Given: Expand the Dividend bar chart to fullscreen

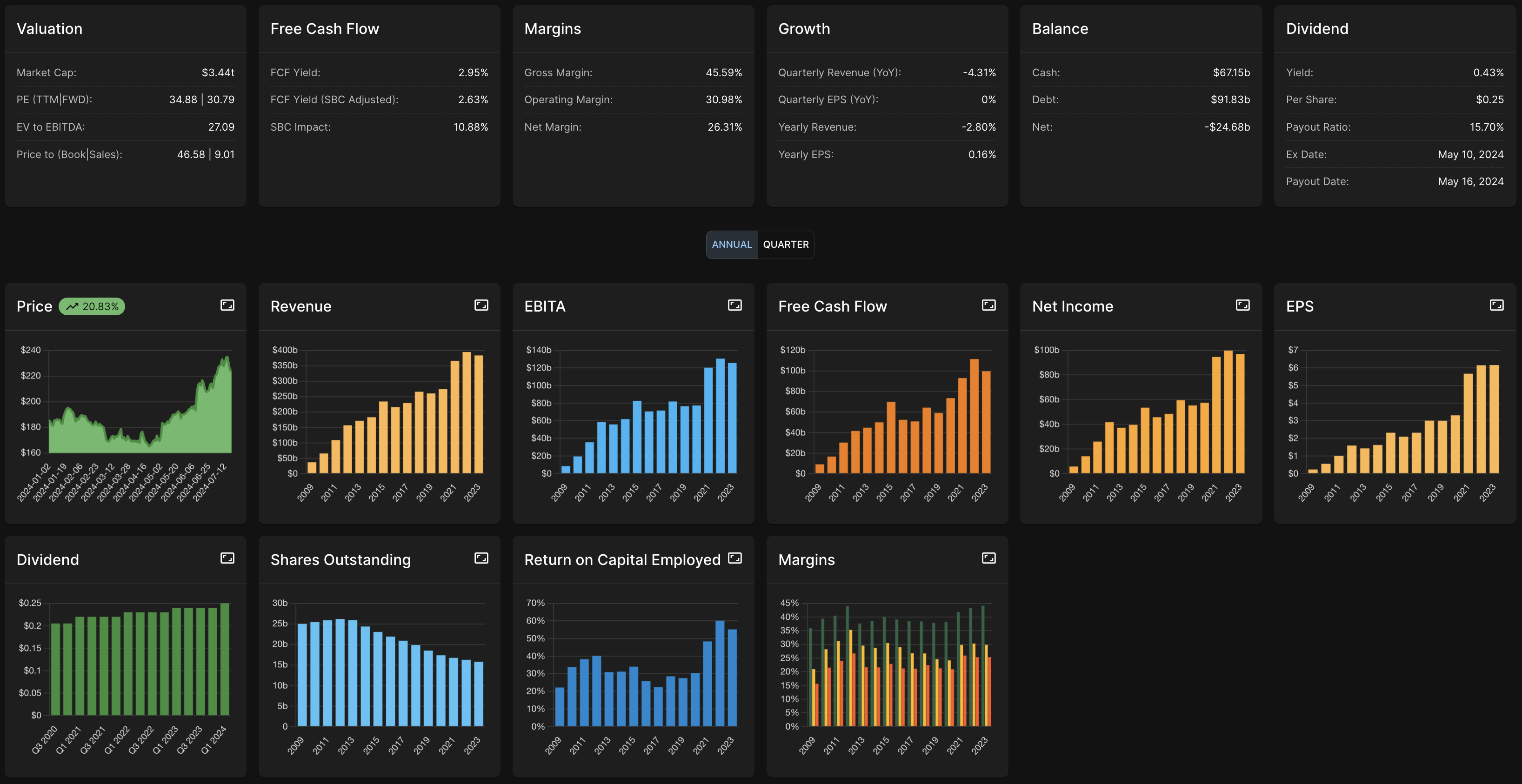Looking at the screenshot, I should coord(227,558).
